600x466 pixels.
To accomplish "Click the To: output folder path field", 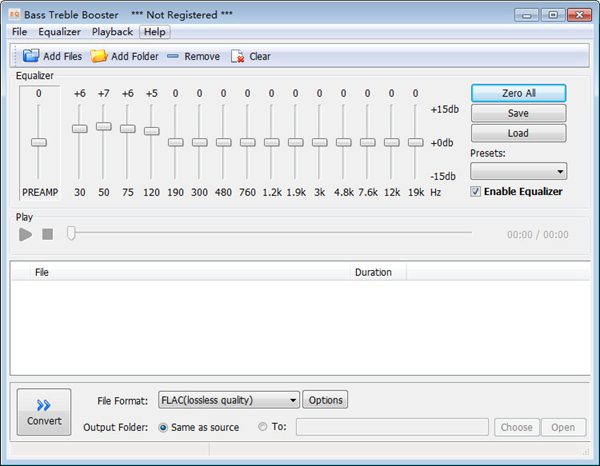I will click(x=392, y=427).
